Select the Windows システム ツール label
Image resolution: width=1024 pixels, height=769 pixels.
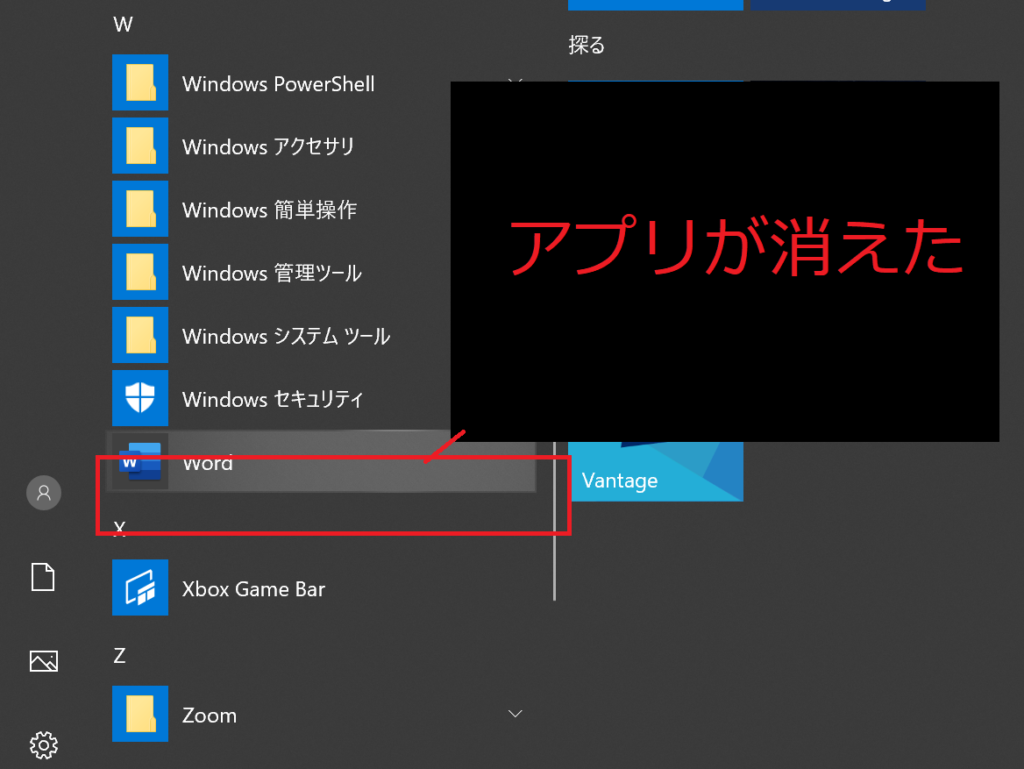click(286, 336)
